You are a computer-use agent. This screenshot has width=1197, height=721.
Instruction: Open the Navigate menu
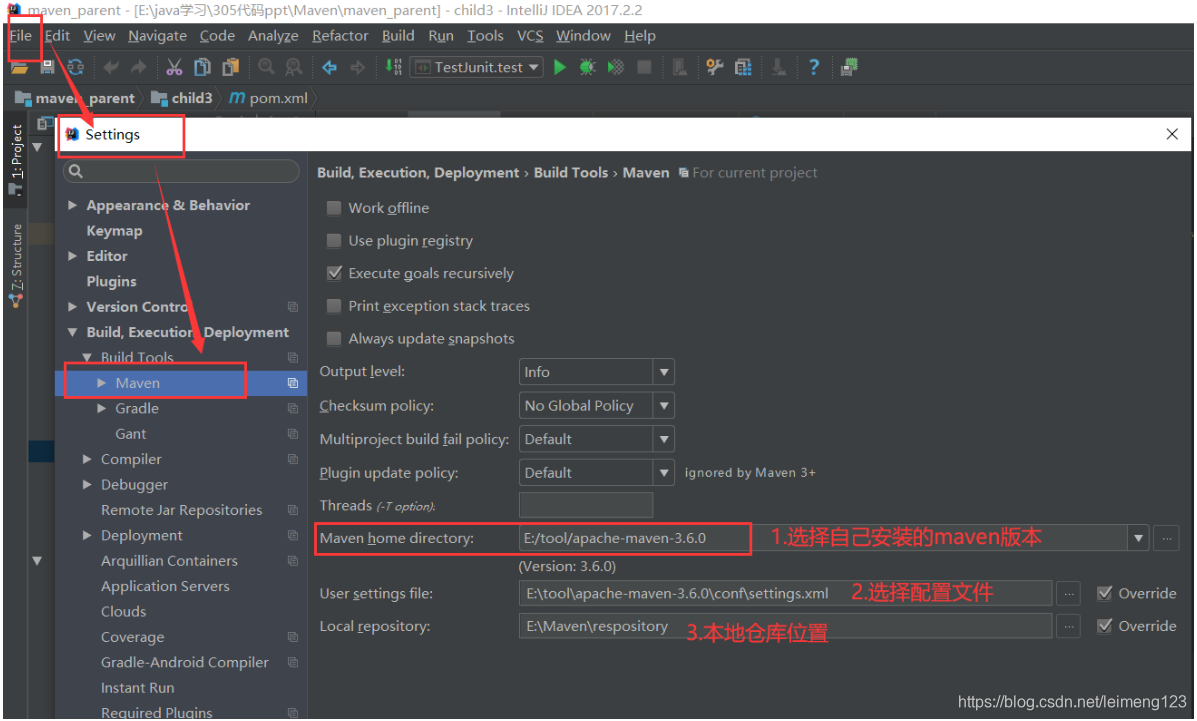click(157, 36)
